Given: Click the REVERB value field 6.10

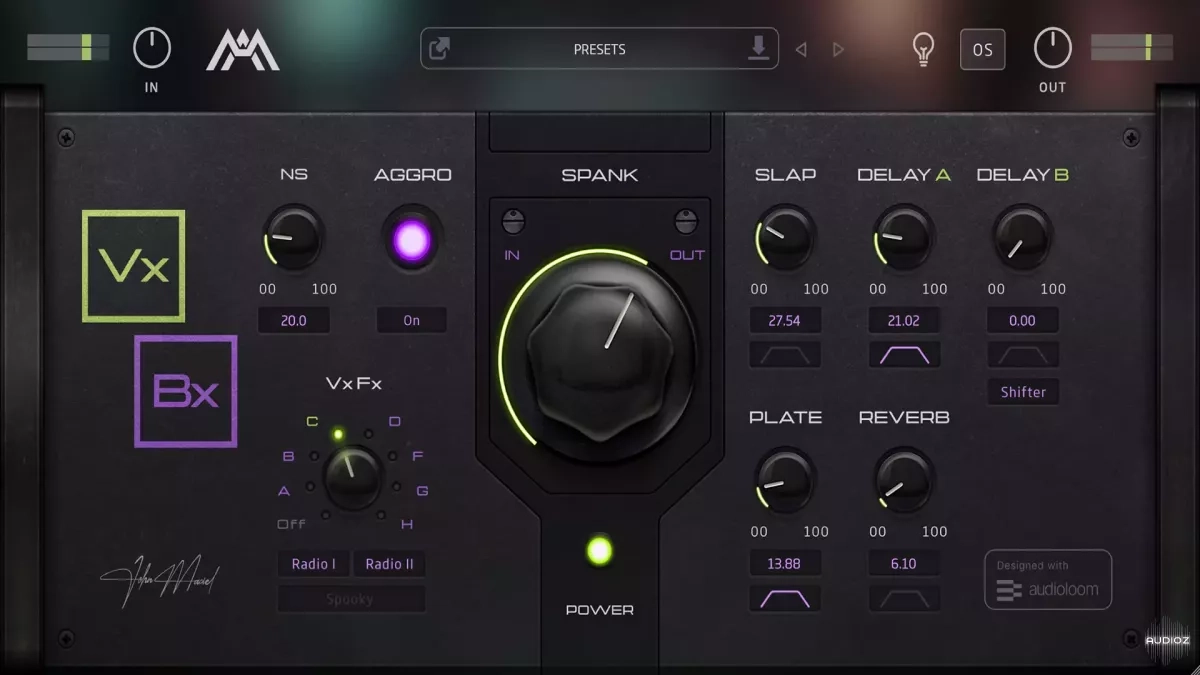Looking at the screenshot, I should tap(904, 564).
